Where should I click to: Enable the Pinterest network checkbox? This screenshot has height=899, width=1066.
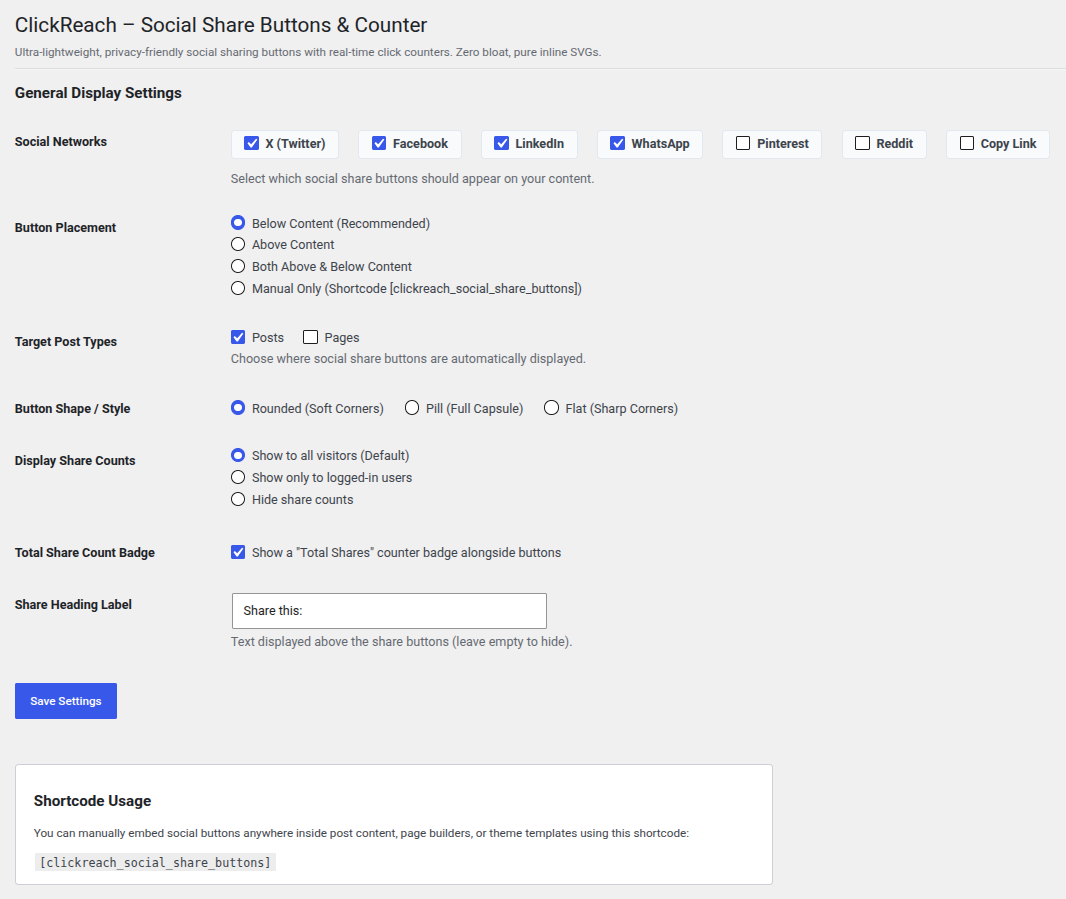click(x=743, y=143)
